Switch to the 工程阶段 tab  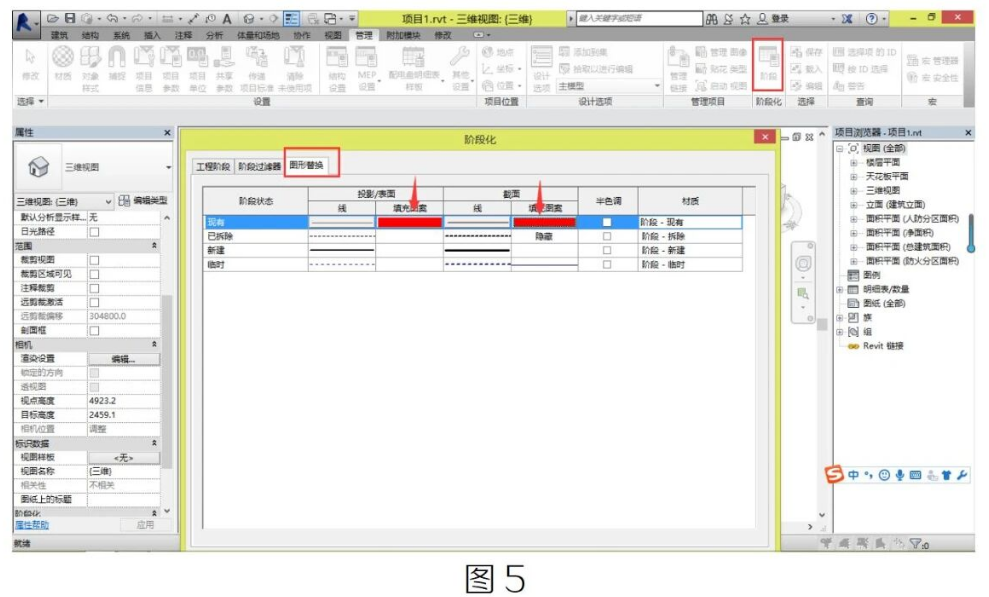pyautogui.click(x=213, y=166)
